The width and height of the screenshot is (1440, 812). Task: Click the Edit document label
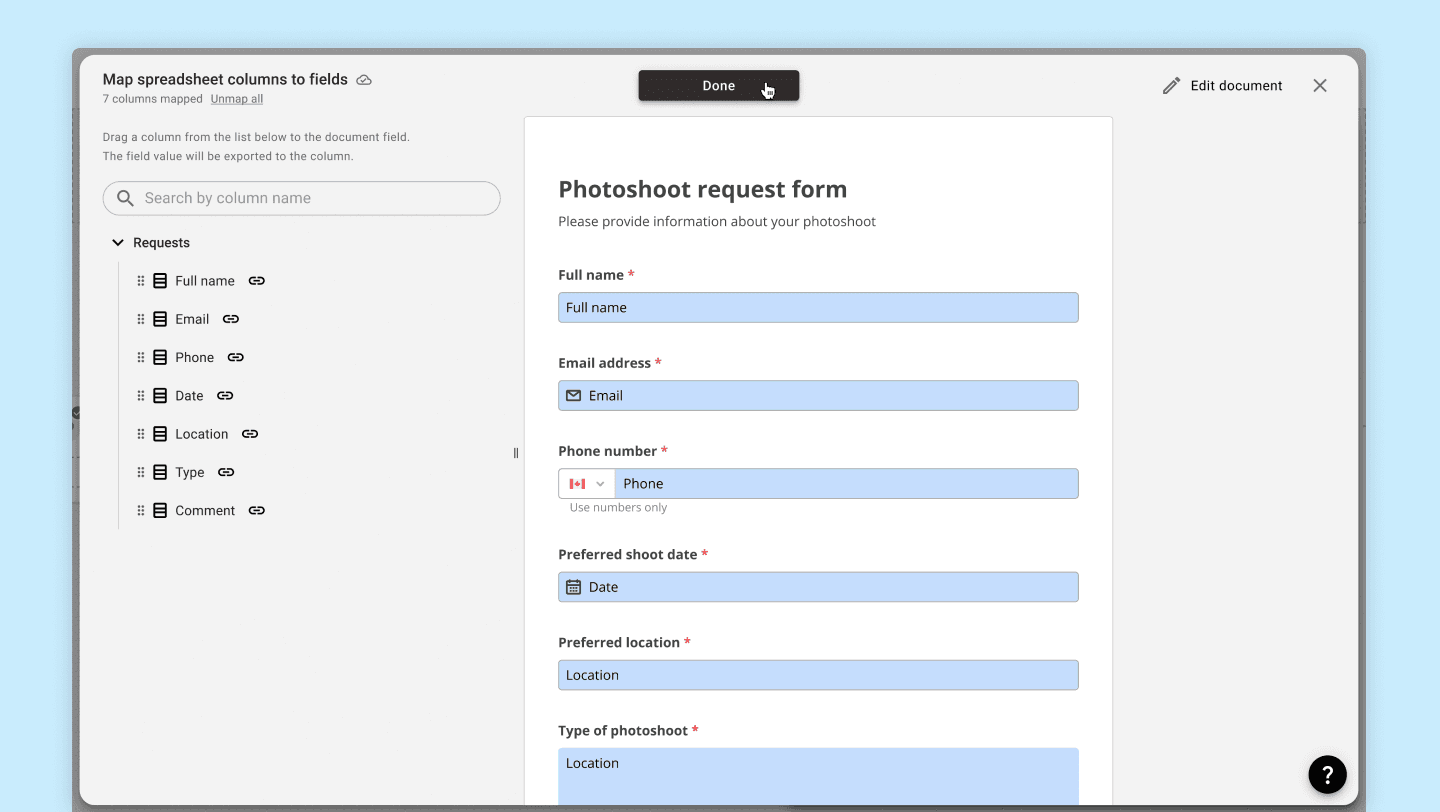point(1236,86)
